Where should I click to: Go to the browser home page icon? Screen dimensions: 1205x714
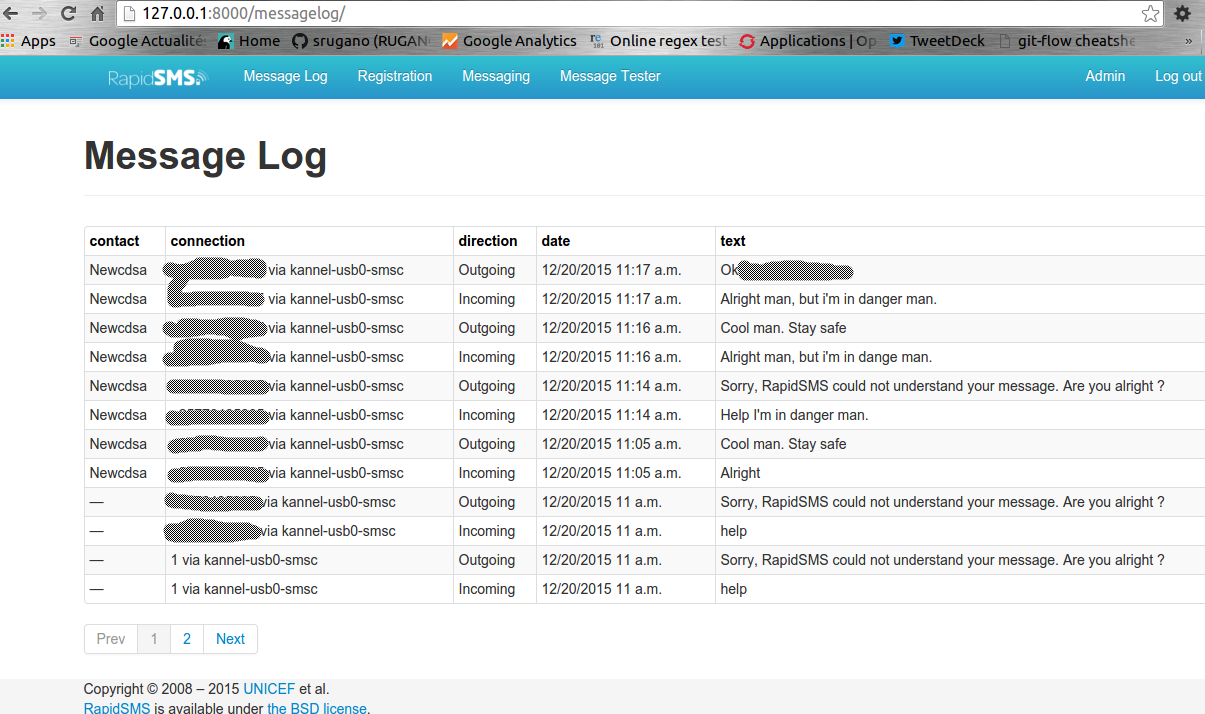click(97, 14)
